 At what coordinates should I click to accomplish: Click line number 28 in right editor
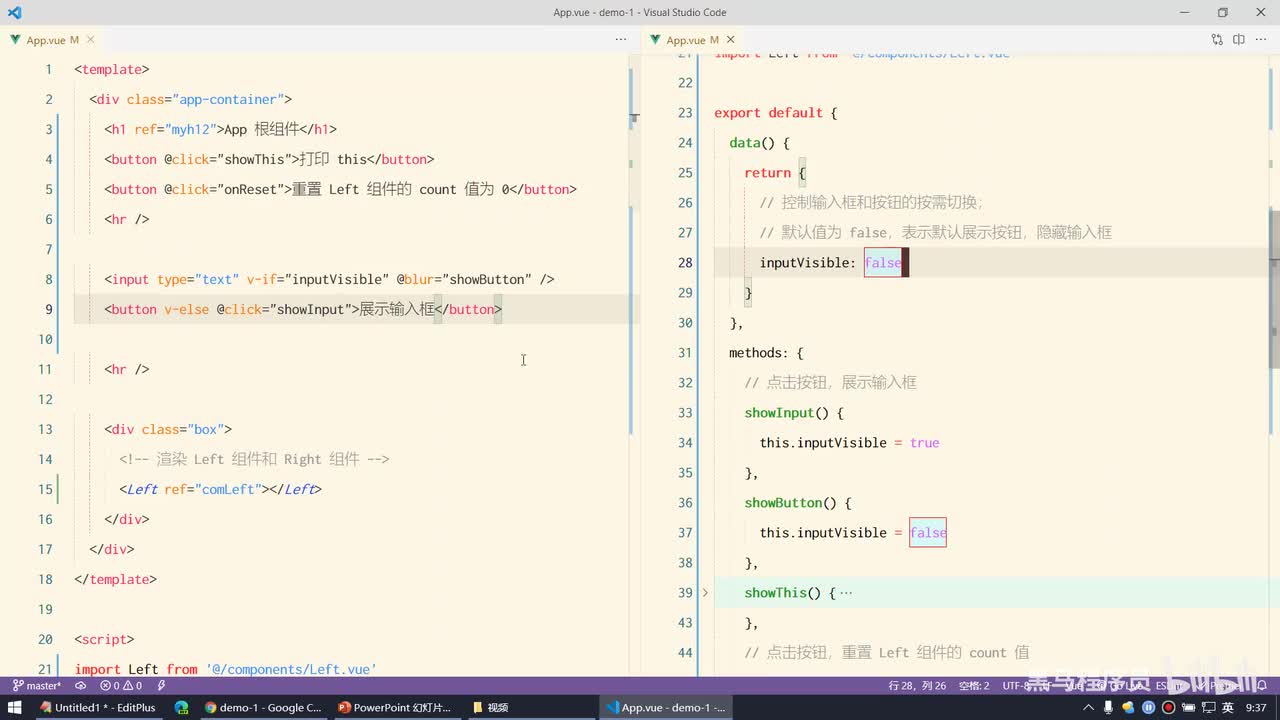tap(685, 263)
